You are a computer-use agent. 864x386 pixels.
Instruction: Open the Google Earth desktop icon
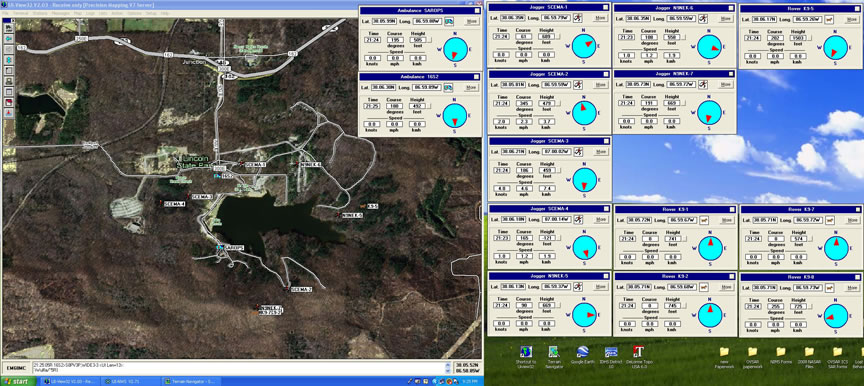point(583,355)
